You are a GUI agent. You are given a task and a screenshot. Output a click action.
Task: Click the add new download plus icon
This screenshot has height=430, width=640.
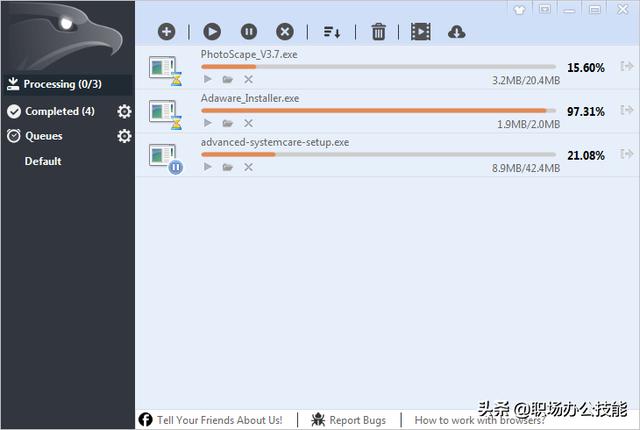(167, 32)
